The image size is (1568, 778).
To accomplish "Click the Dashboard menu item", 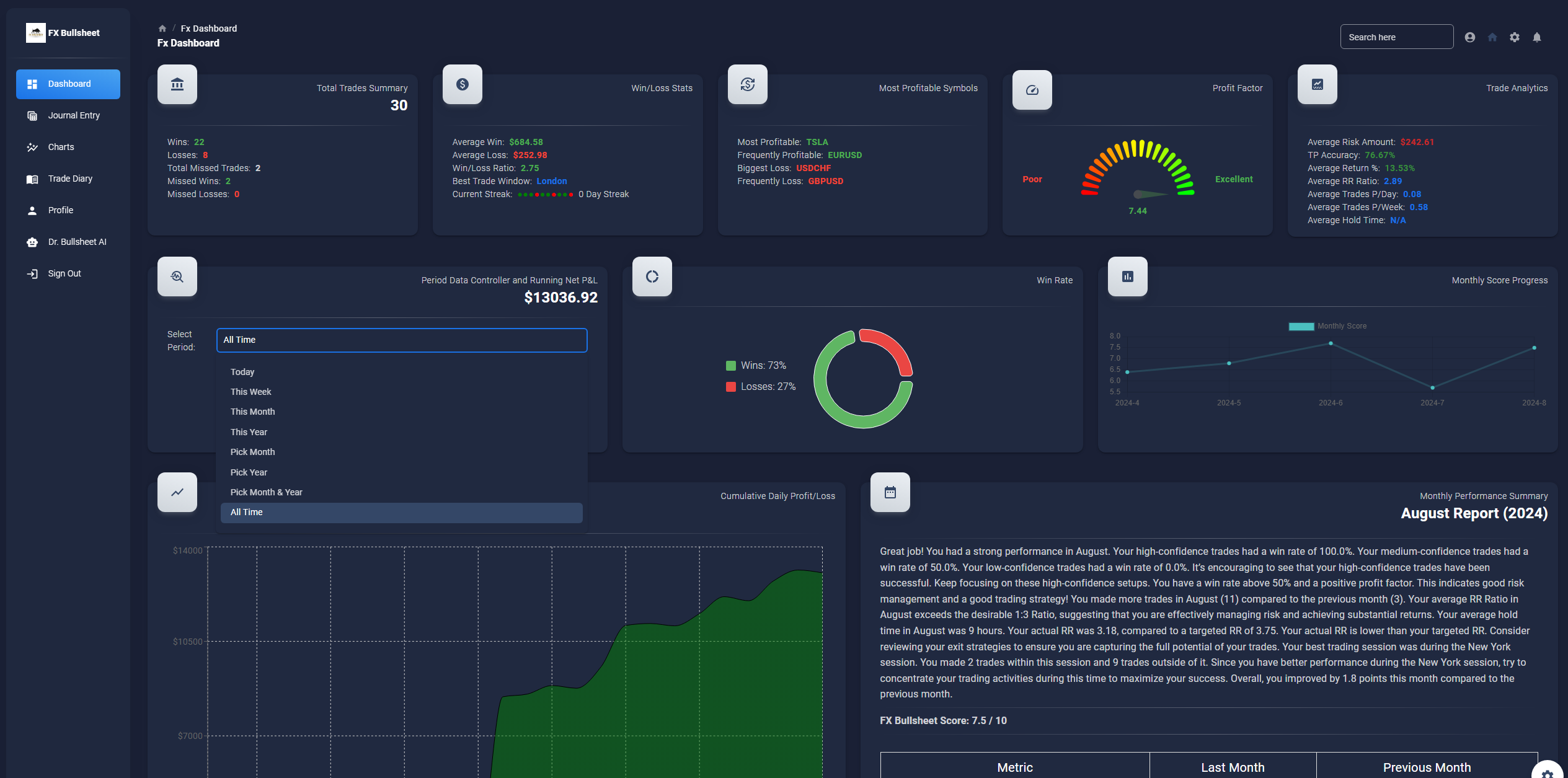I will tap(70, 83).
